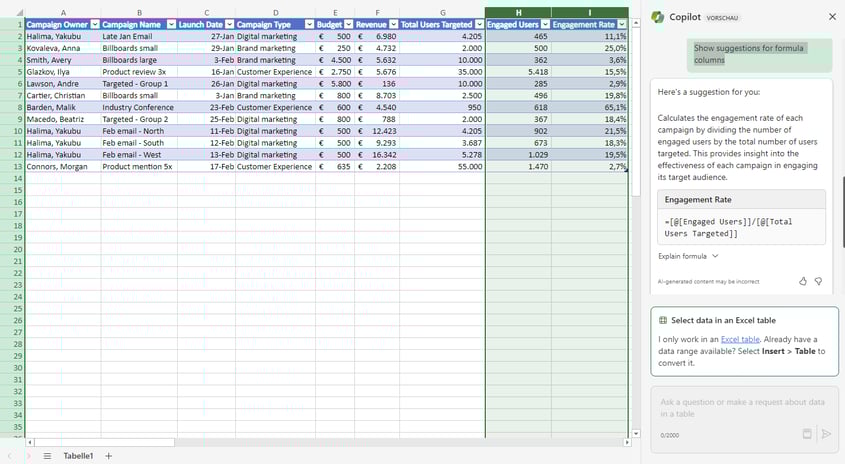Select cell 'Cartier, Christian'
Screen dimensions: 845x464
pos(63,95)
